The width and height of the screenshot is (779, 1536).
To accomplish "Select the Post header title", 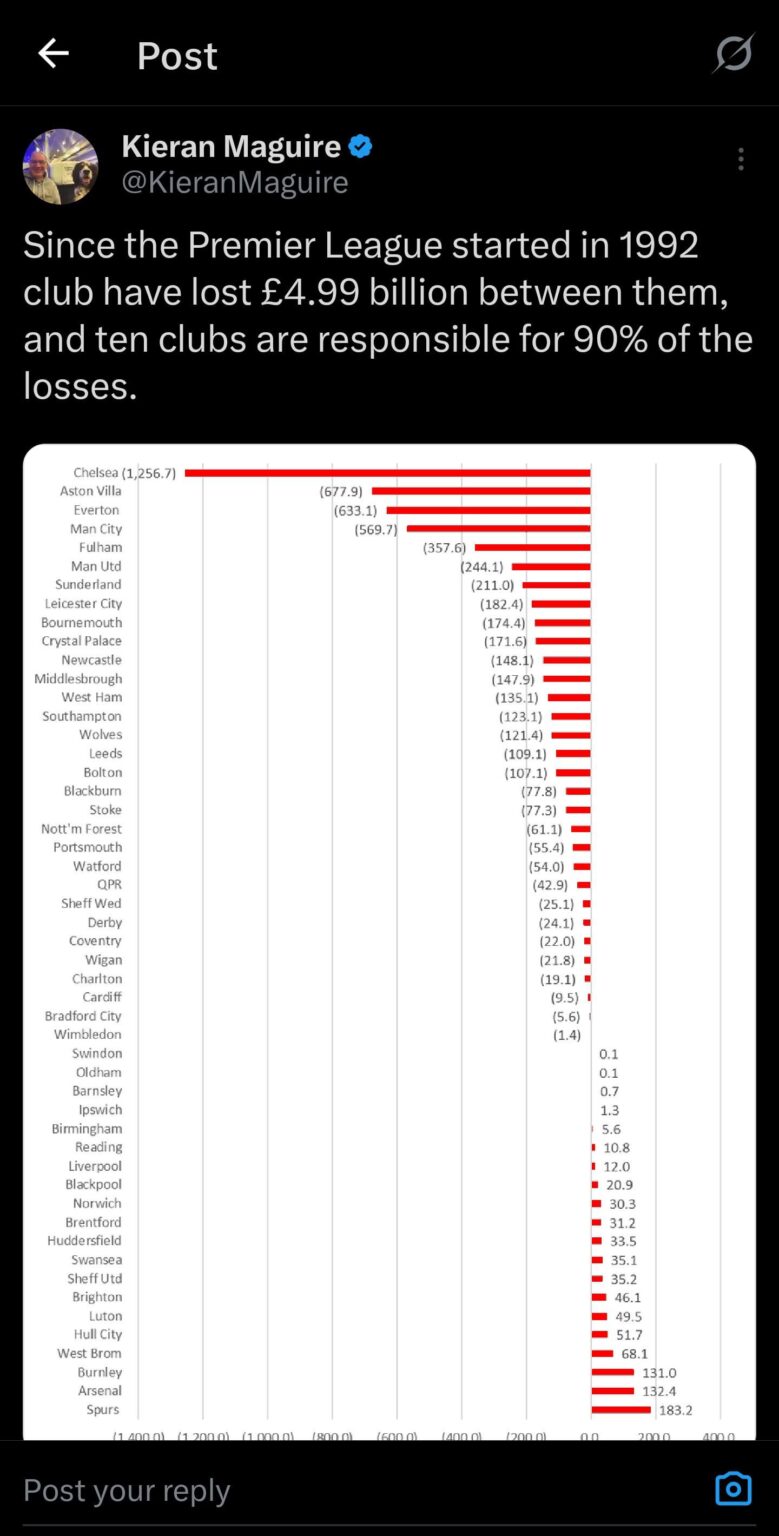I will point(177,55).
